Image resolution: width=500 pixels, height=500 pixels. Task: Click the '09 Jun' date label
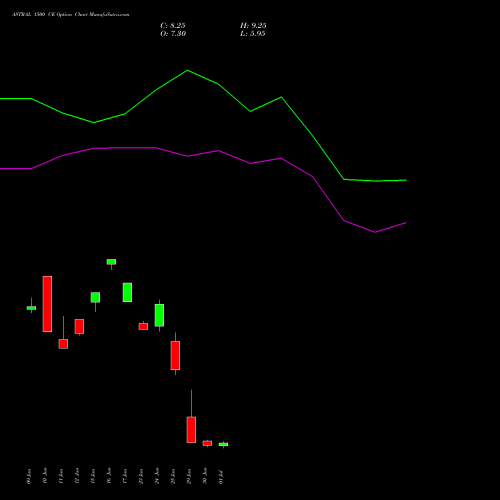pos(29,476)
